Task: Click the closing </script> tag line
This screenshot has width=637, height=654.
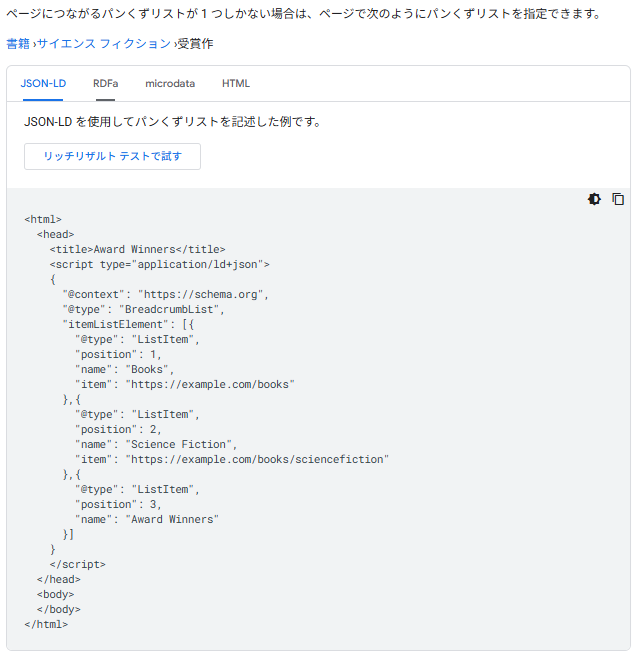Action: 78,565
